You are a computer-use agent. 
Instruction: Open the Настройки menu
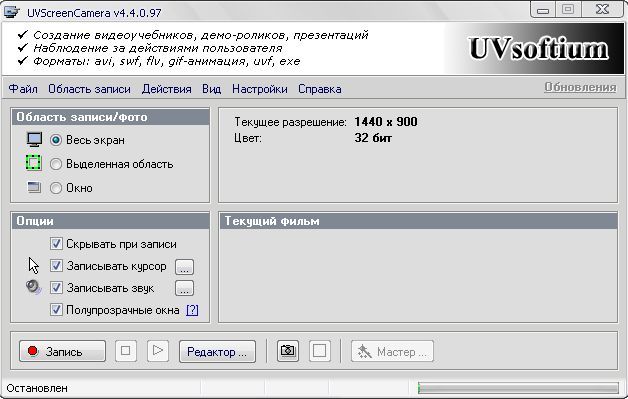(x=260, y=89)
